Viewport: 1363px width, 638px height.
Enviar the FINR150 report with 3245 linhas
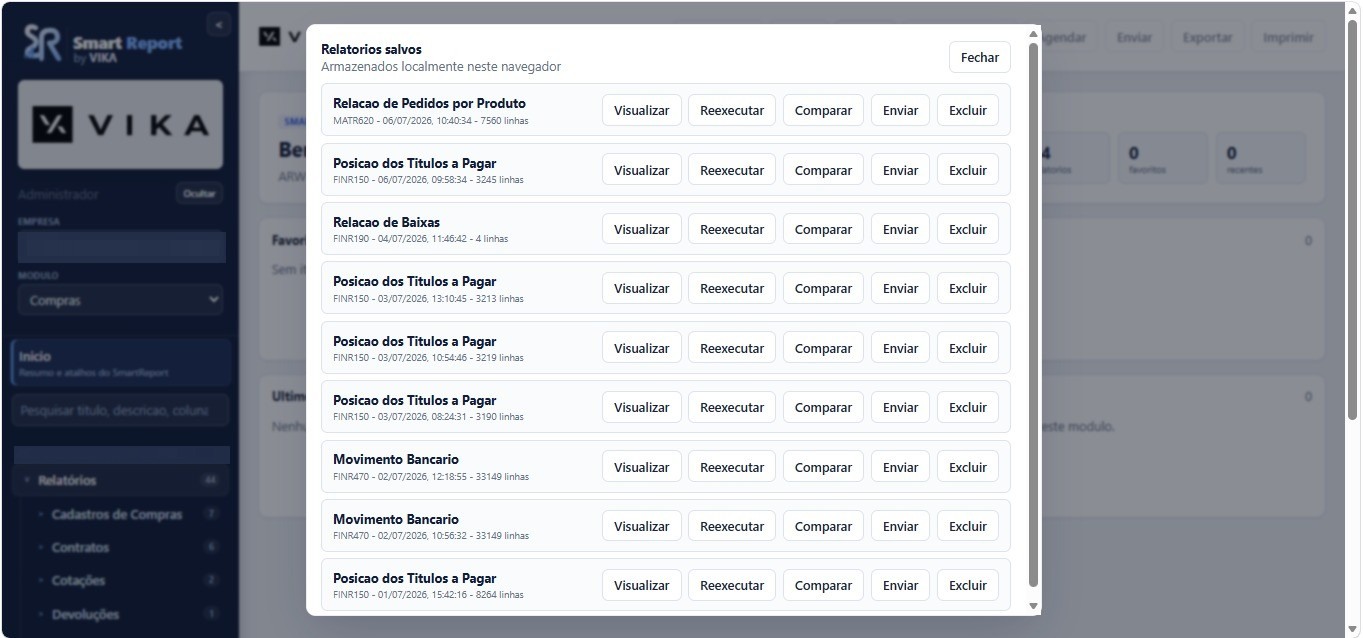pyautogui.click(x=900, y=170)
